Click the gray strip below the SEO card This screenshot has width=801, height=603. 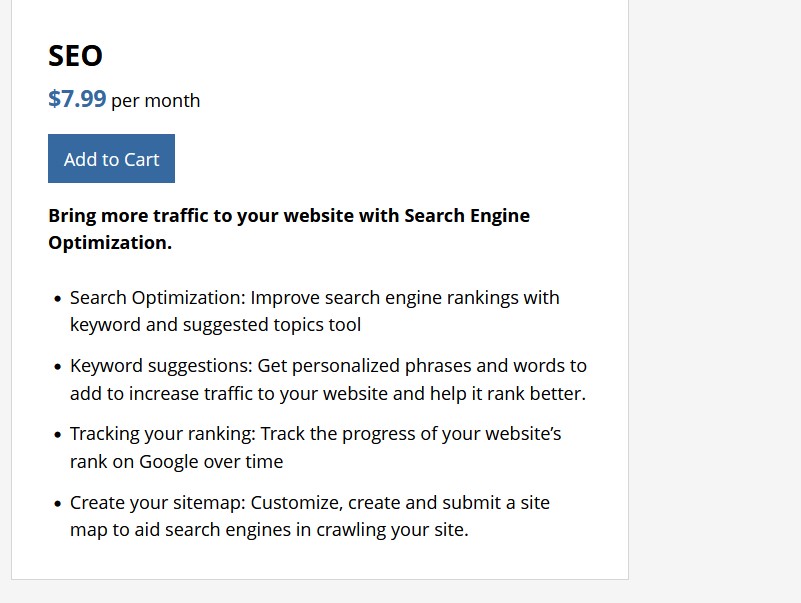(x=320, y=592)
